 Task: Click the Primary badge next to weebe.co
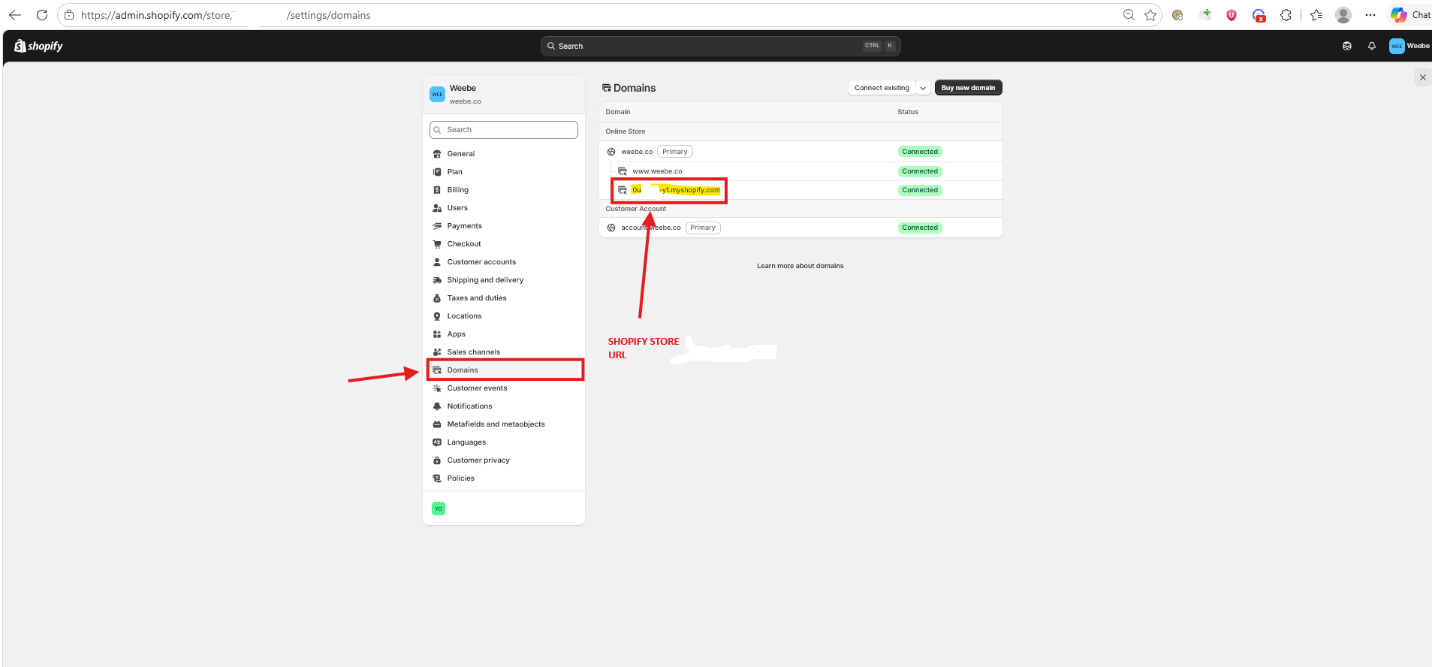click(x=675, y=152)
